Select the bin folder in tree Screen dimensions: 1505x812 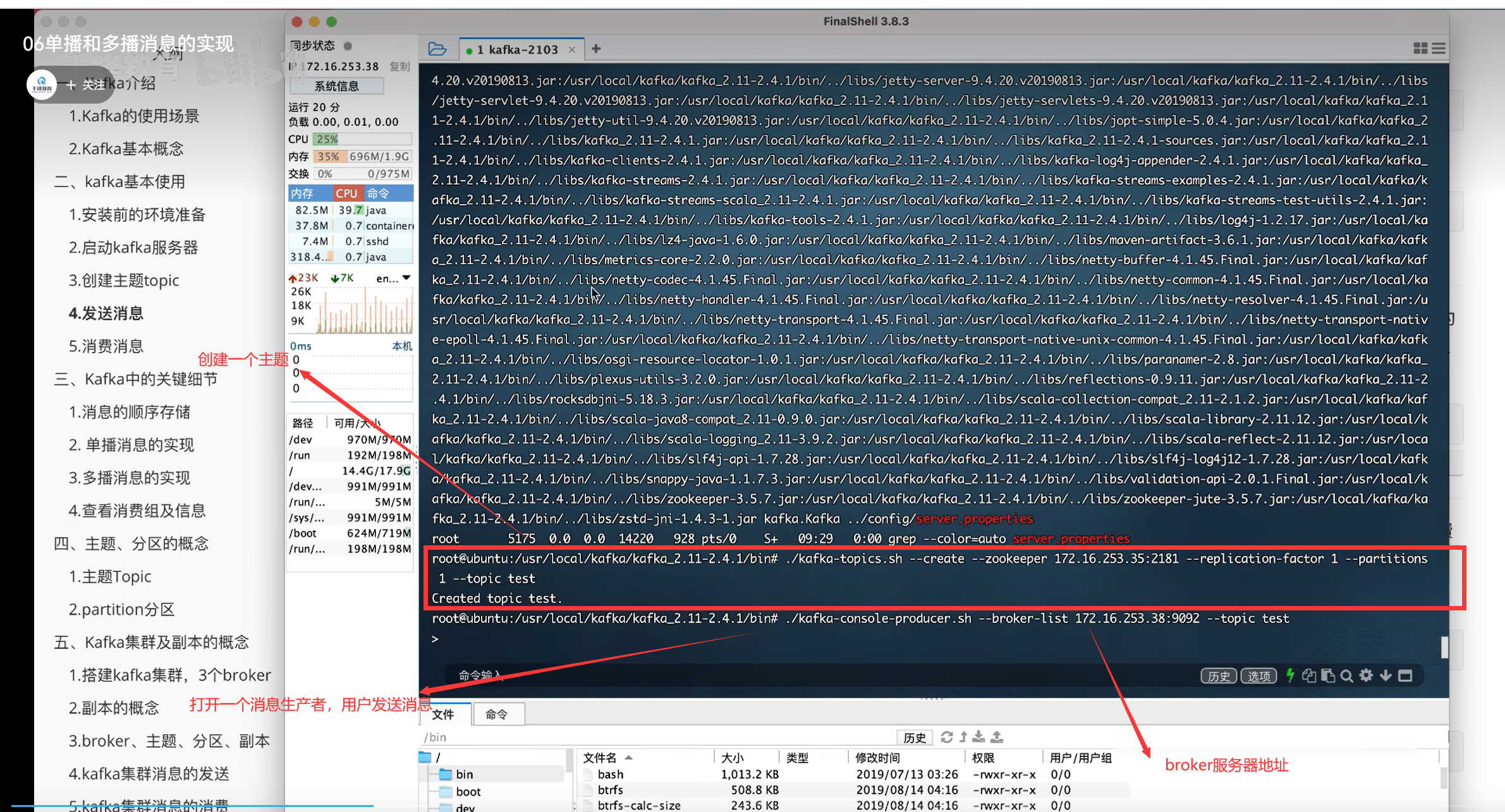coord(464,774)
